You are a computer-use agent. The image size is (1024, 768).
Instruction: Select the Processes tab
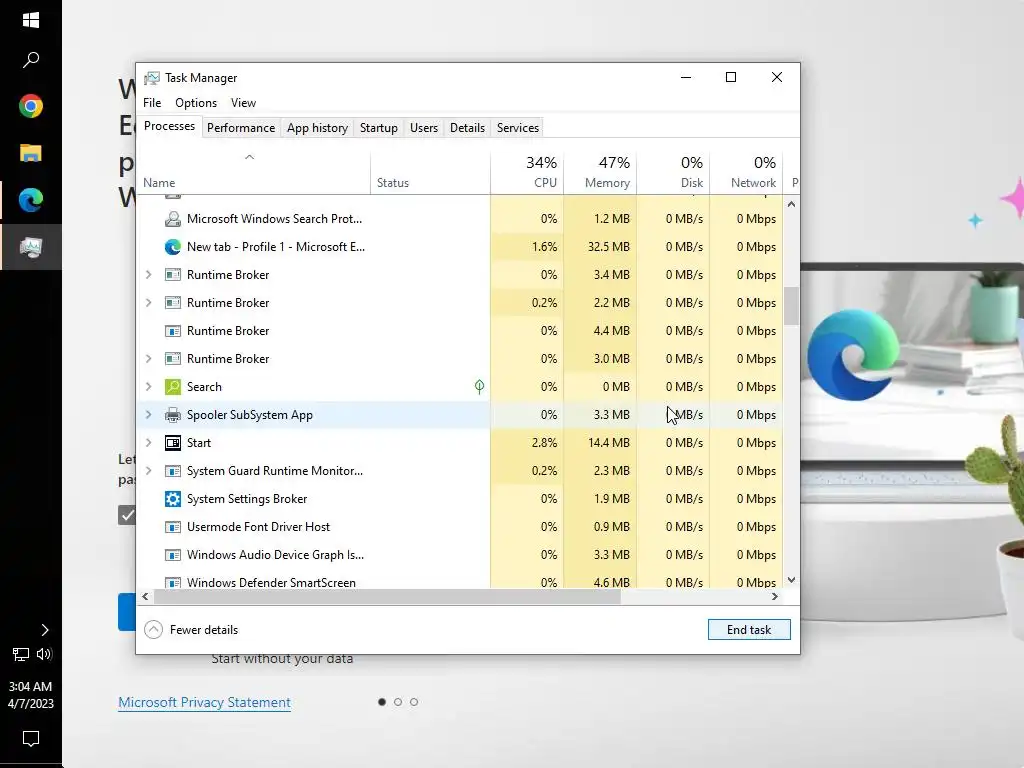(169, 126)
